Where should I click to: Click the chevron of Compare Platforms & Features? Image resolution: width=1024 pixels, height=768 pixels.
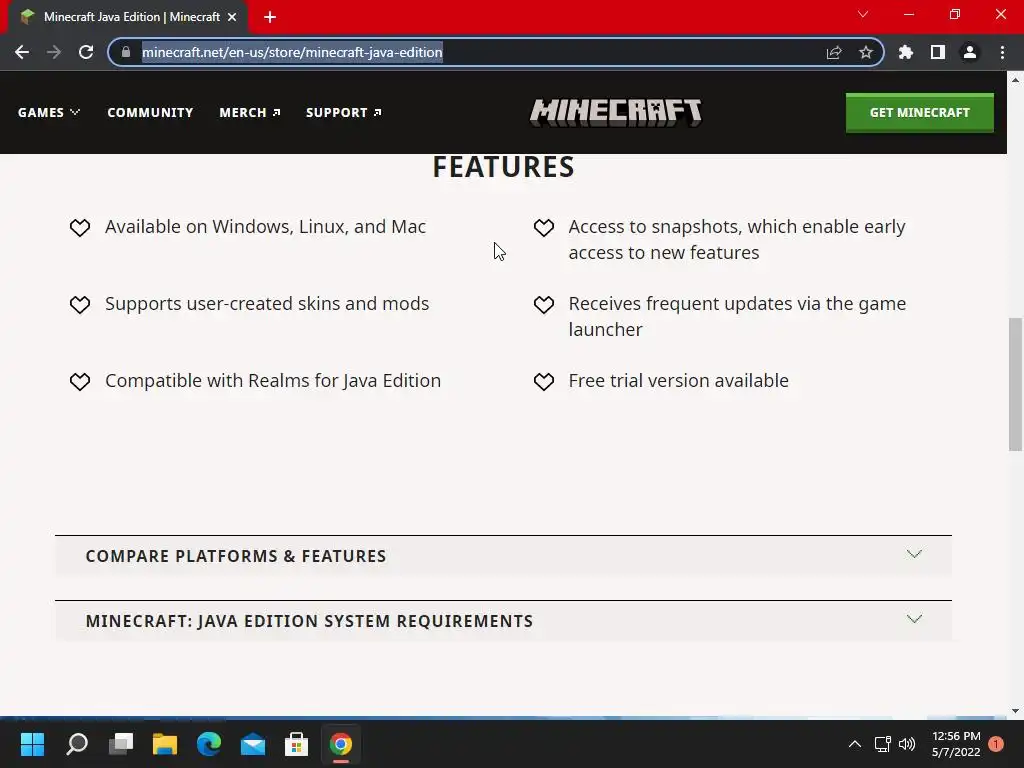[x=914, y=554]
